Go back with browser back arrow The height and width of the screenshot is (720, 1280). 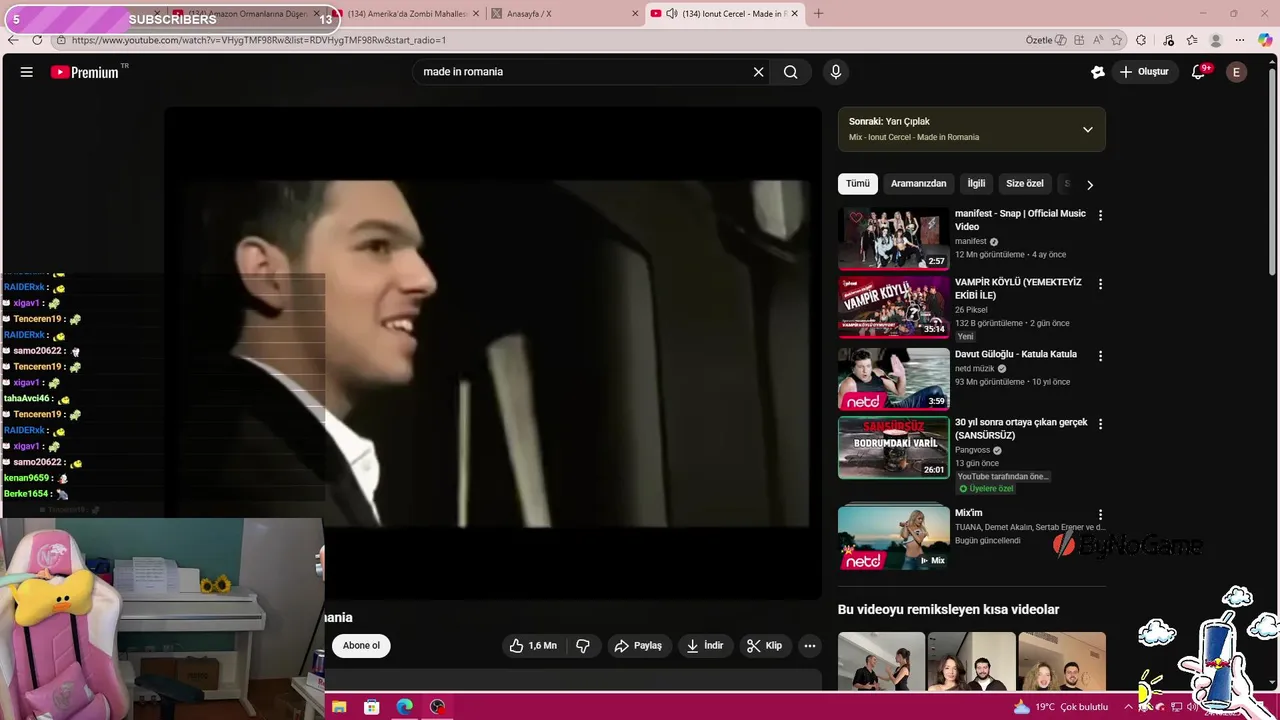(13, 40)
